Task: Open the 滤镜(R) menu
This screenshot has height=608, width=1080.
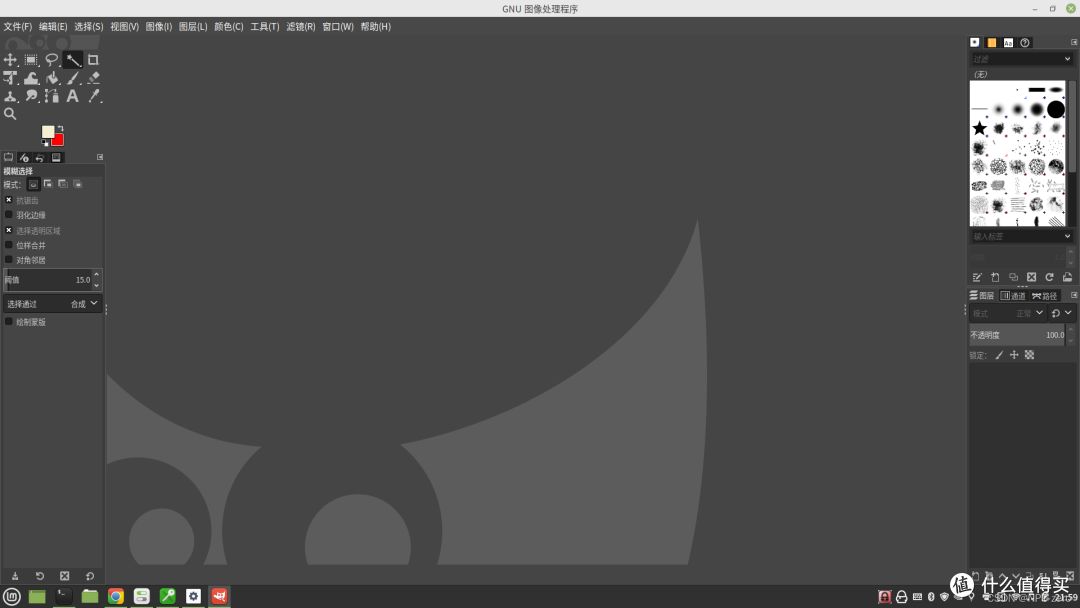Action: click(301, 26)
